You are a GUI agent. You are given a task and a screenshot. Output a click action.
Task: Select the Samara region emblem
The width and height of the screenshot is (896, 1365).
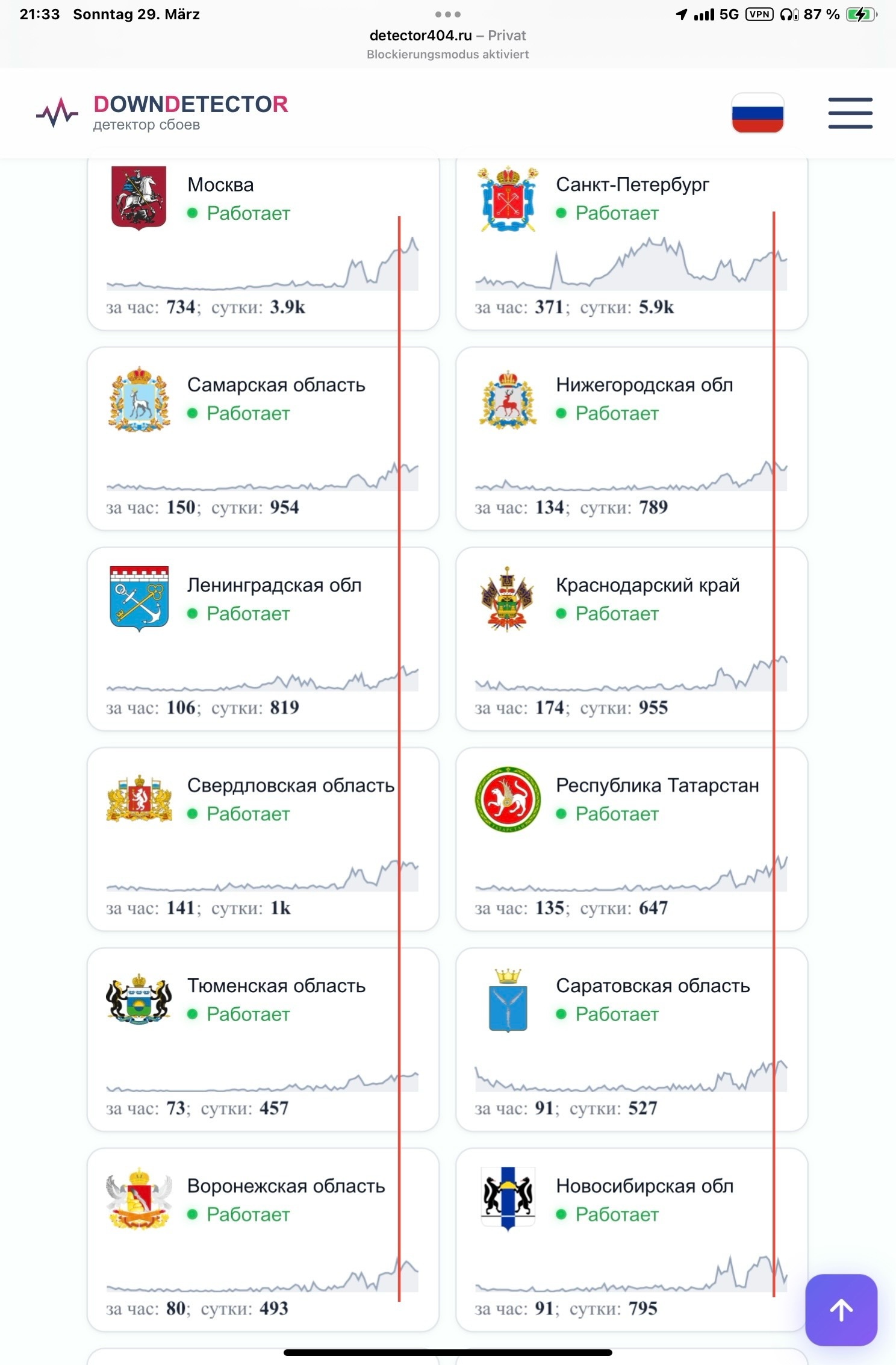[x=139, y=399]
